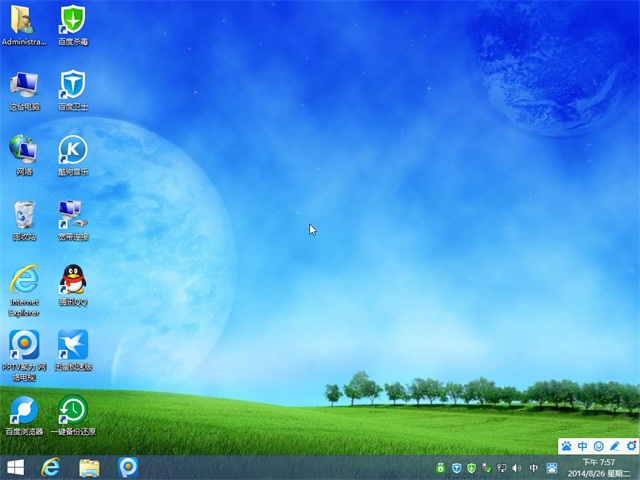Open IME settings gear on the floating bar
The width and height of the screenshot is (640, 480).
[x=630, y=445]
